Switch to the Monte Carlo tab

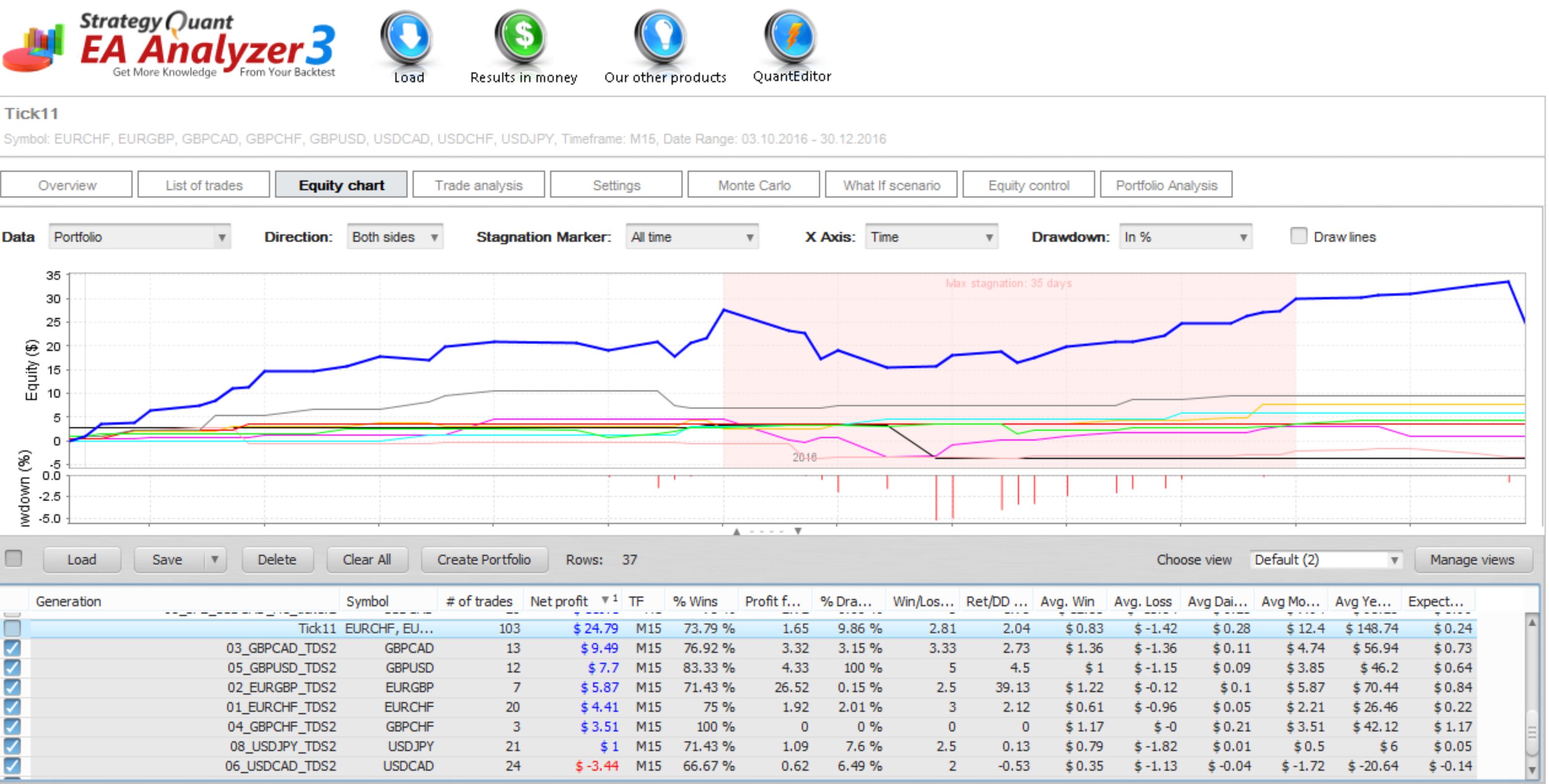pyautogui.click(x=753, y=185)
